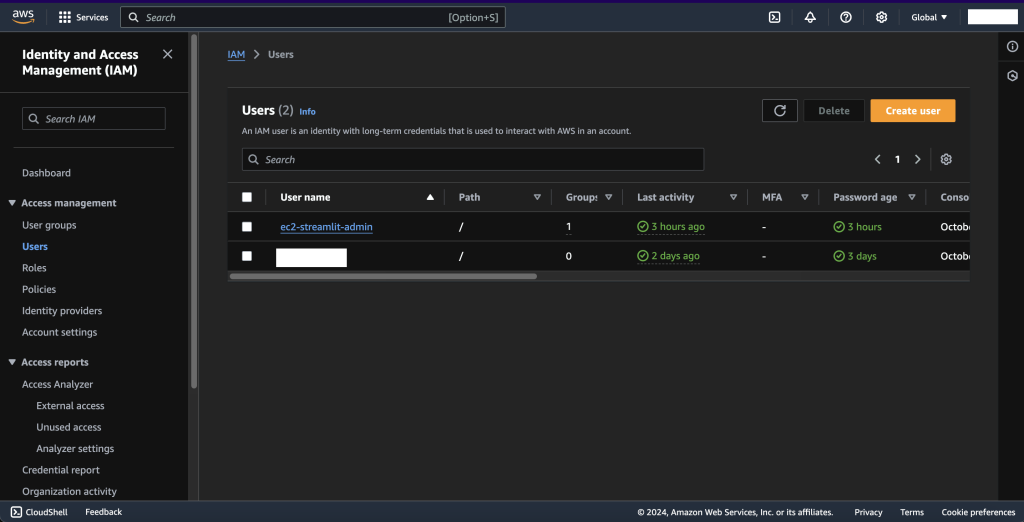Open Organization activity in the sidebar
Screen dimensions: 1024x522
(69, 491)
